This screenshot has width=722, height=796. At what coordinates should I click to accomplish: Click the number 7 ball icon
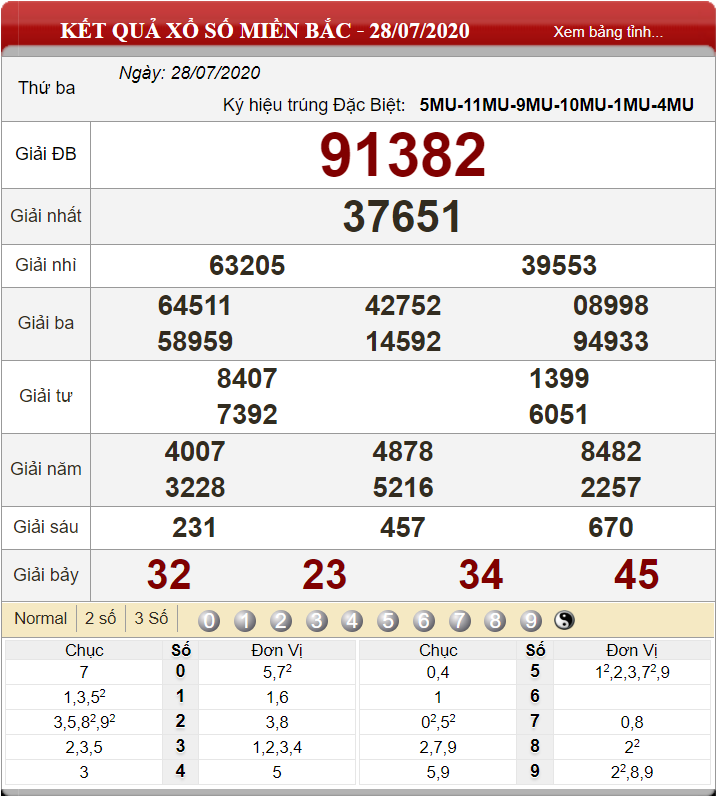pyautogui.click(x=460, y=620)
